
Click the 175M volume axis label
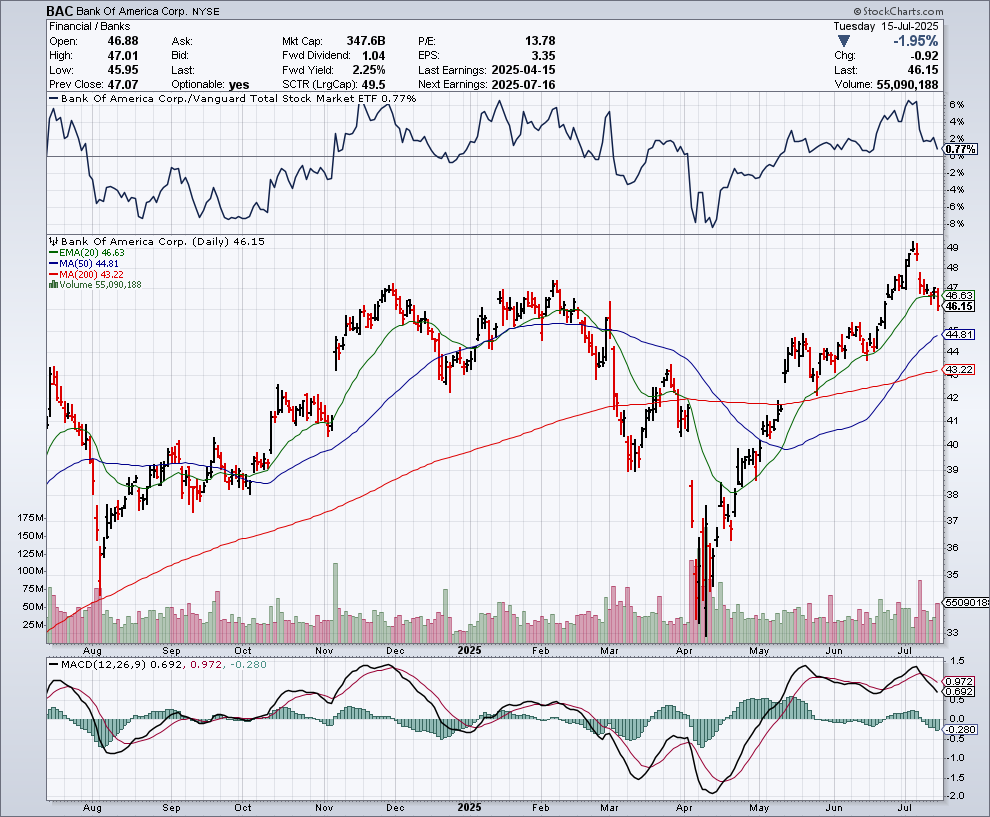point(31,518)
